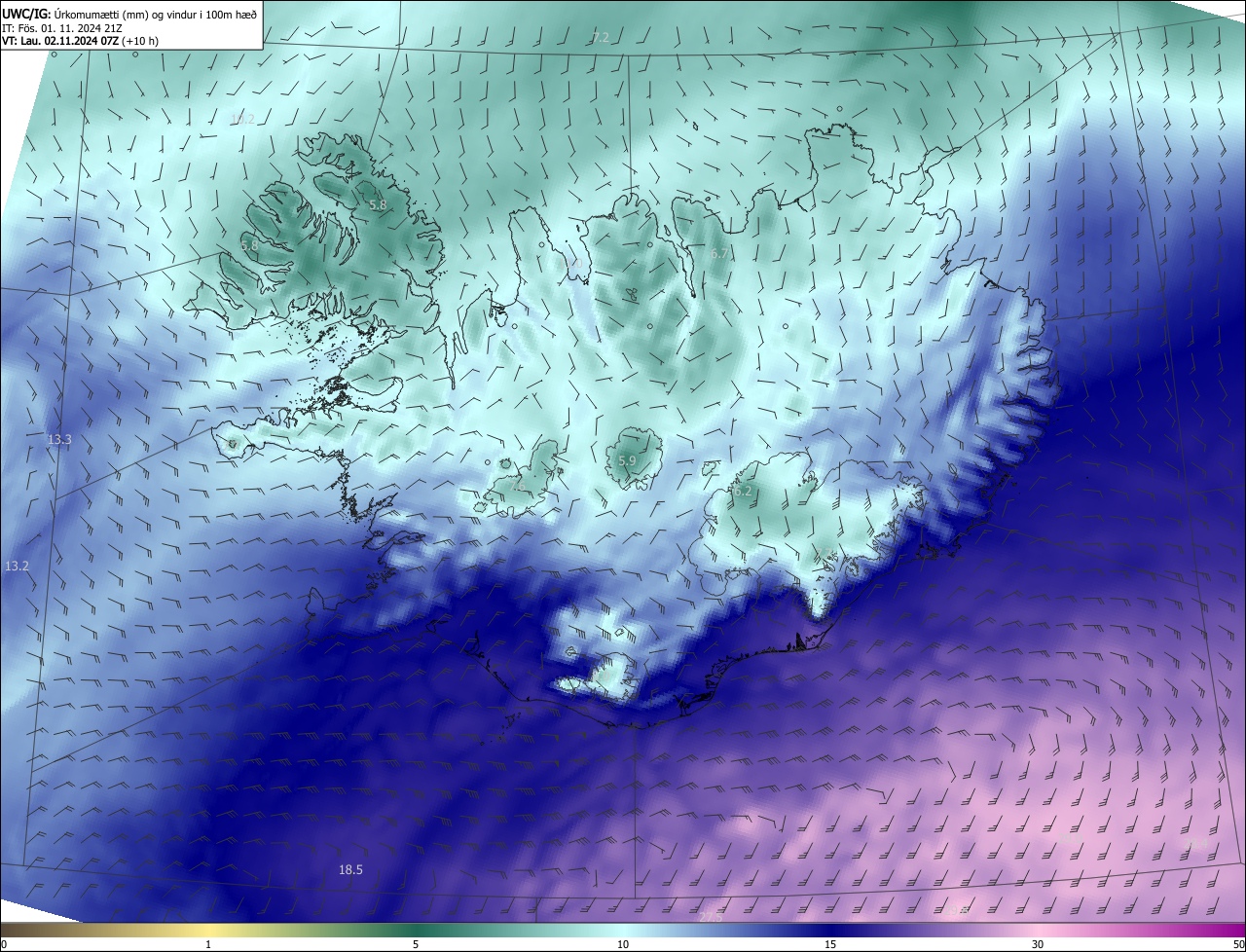Click the yellow colorbar segment above tick 1
Image resolution: width=1246 pixels, height=952 pixels.
[x=208, y=930]
